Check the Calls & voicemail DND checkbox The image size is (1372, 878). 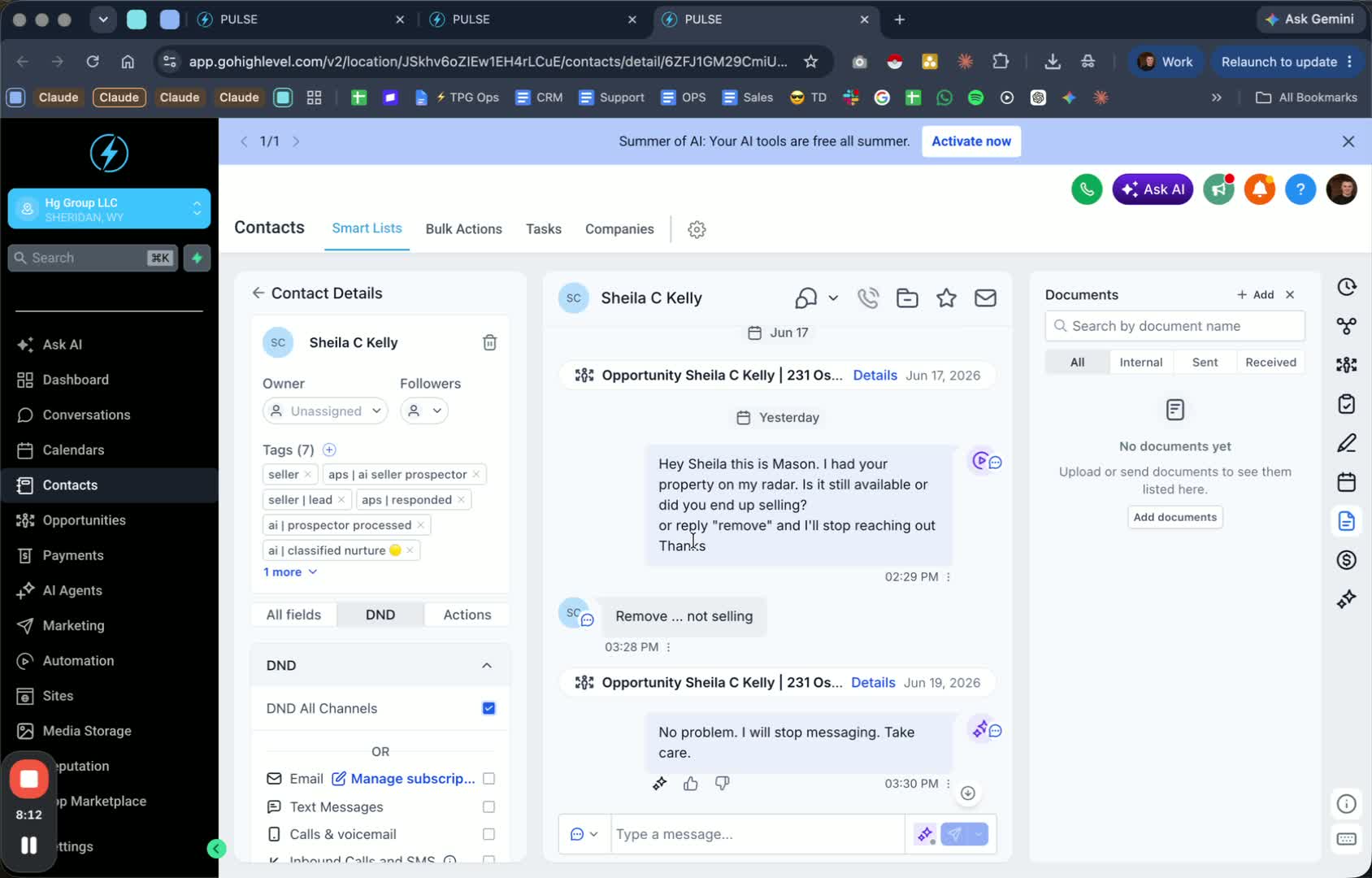(488, 834)
